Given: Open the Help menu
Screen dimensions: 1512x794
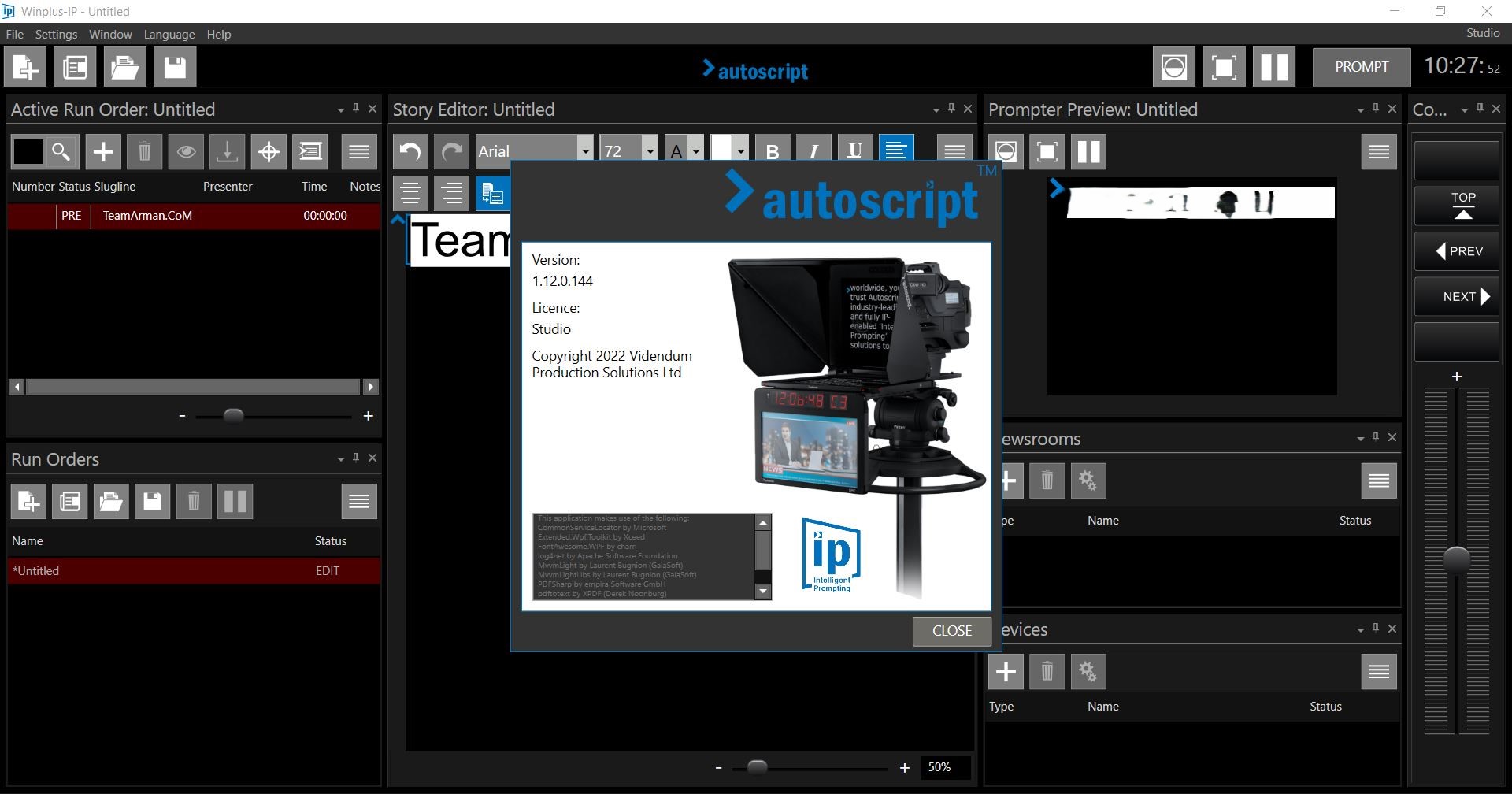Looking at the screenshot, I should [x=219, y=35].
